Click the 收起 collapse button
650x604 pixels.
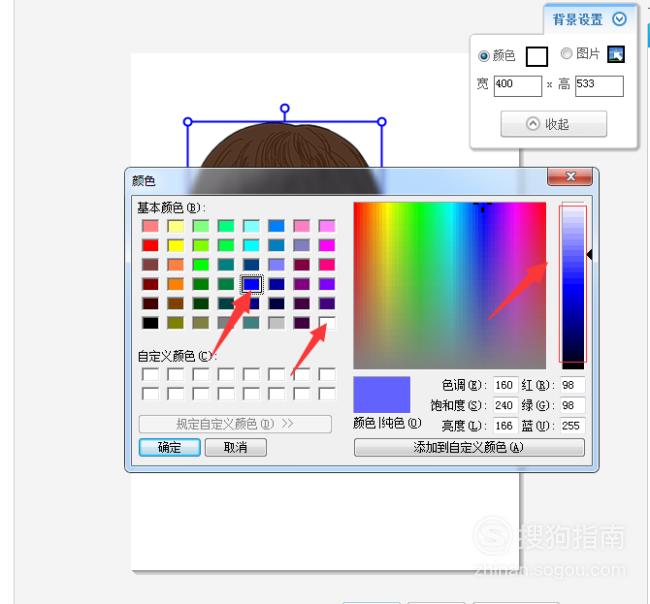[553, 124]
